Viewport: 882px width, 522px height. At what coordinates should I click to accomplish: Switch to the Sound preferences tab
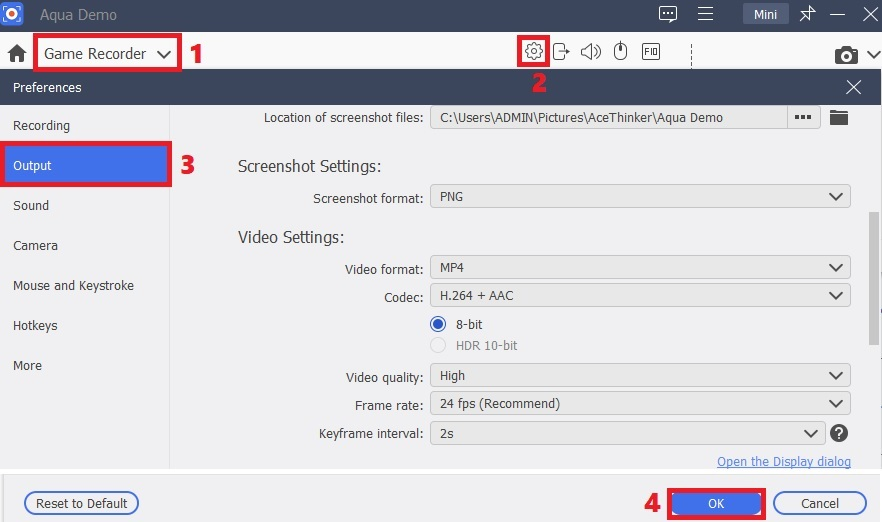coord(31,206)
